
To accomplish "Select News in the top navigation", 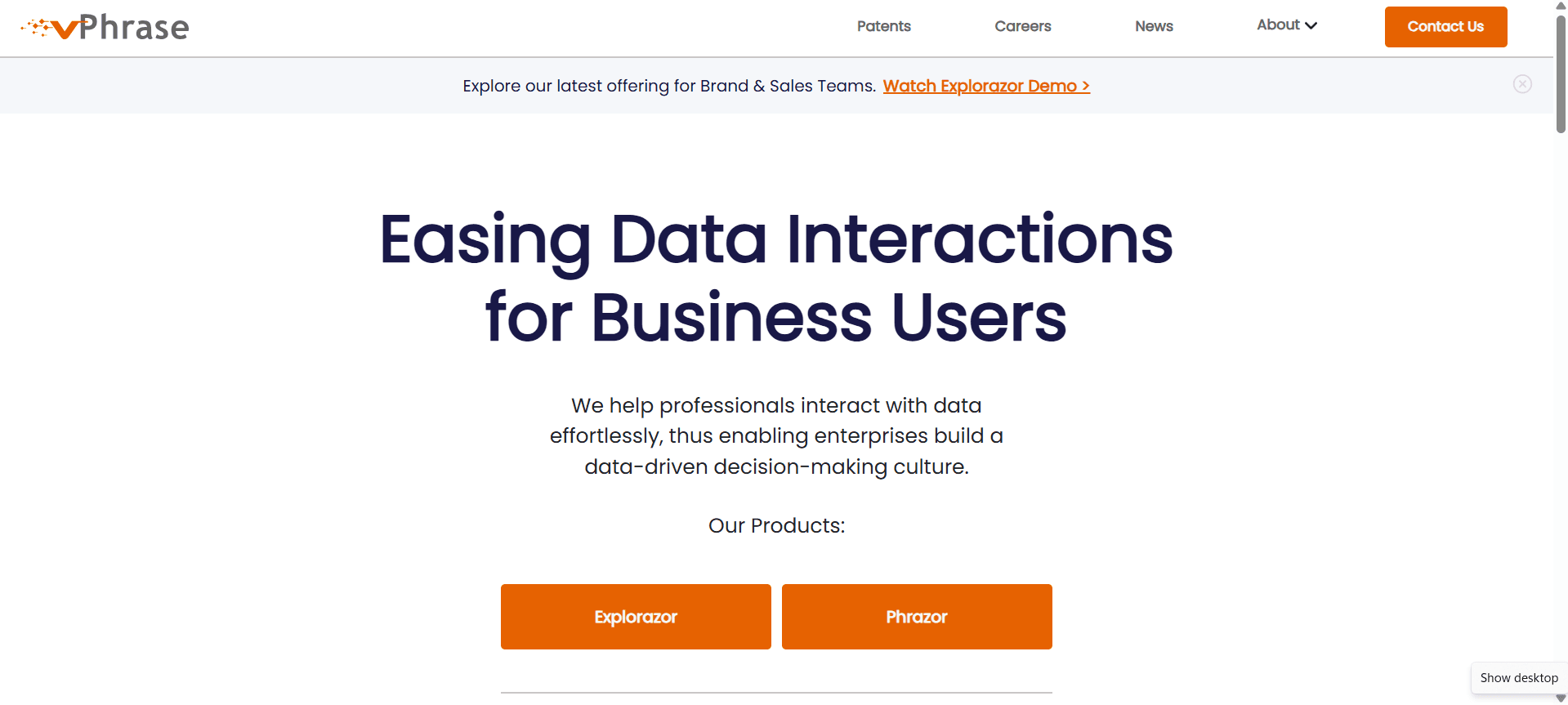I will [1154, 26].
